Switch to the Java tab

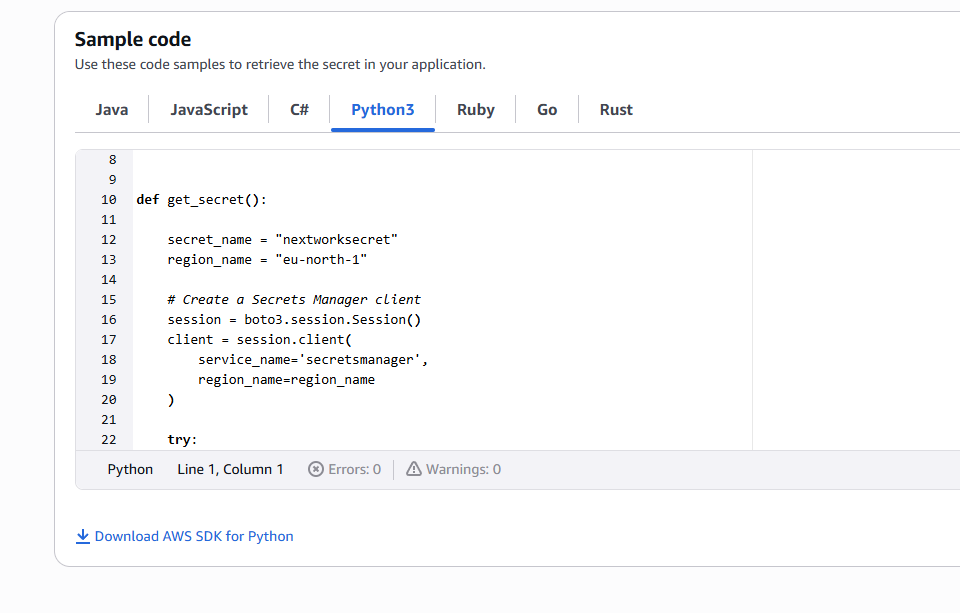[111, 110]
